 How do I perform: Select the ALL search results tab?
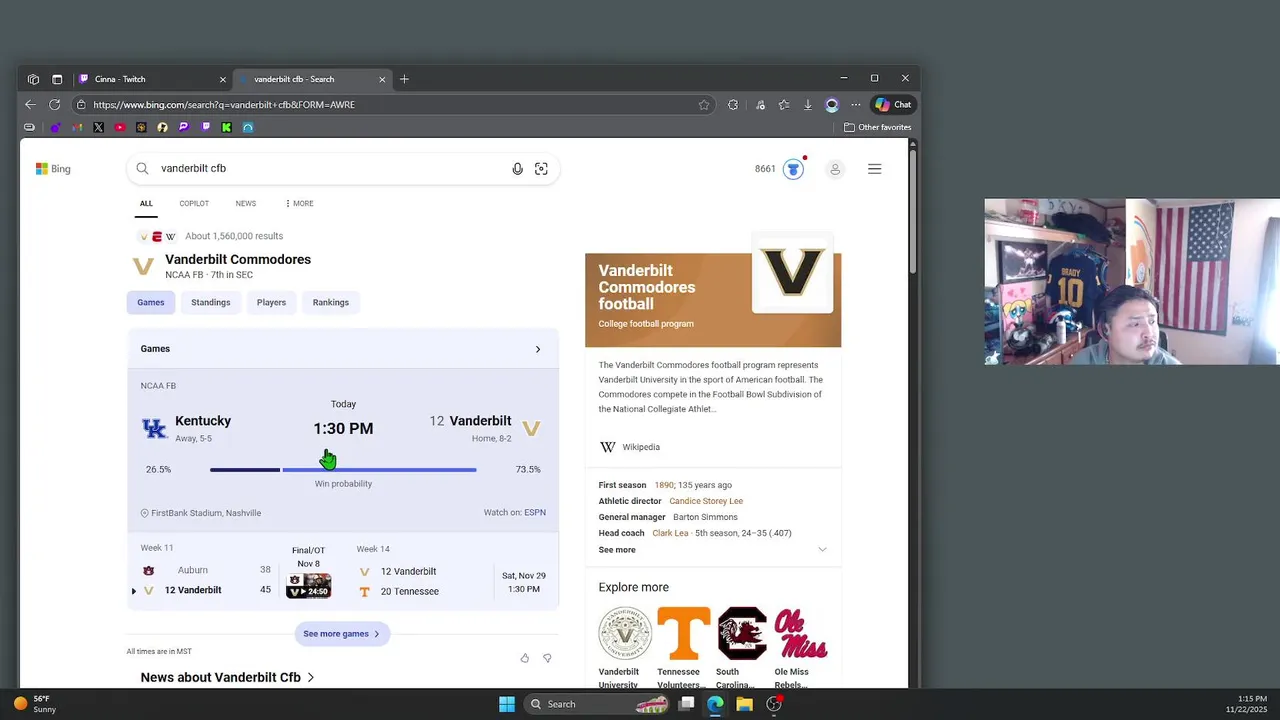click(x=146, y=203)
